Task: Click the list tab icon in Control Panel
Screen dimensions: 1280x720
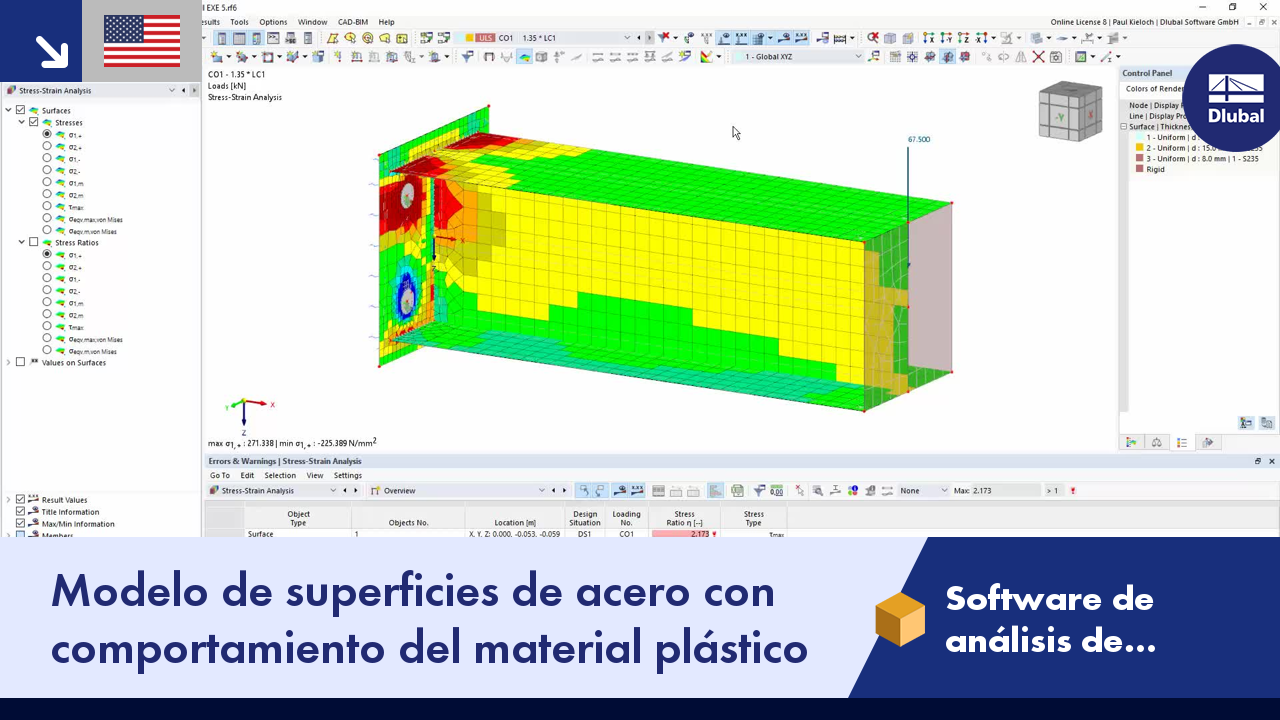Action: point(1182,442)
